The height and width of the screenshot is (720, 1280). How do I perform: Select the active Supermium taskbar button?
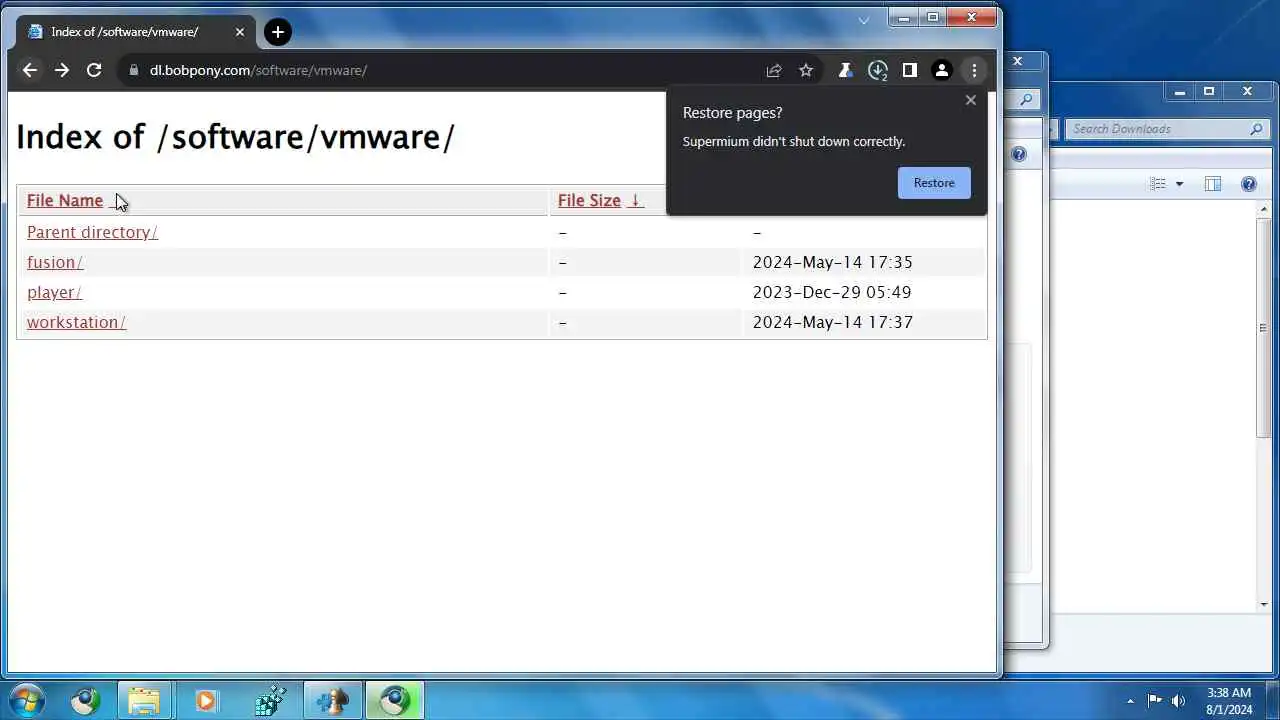(394, 701)
